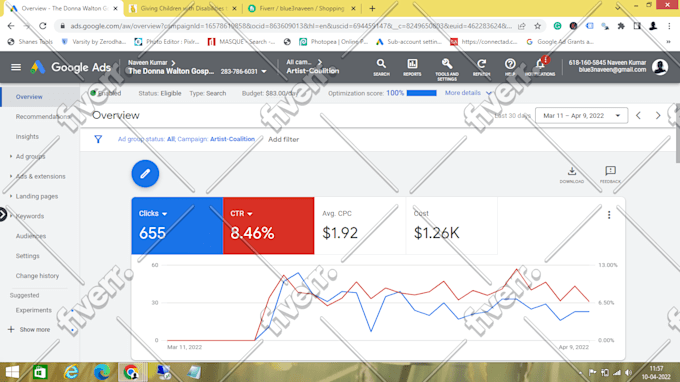Download the overview report

pos(572,175)
